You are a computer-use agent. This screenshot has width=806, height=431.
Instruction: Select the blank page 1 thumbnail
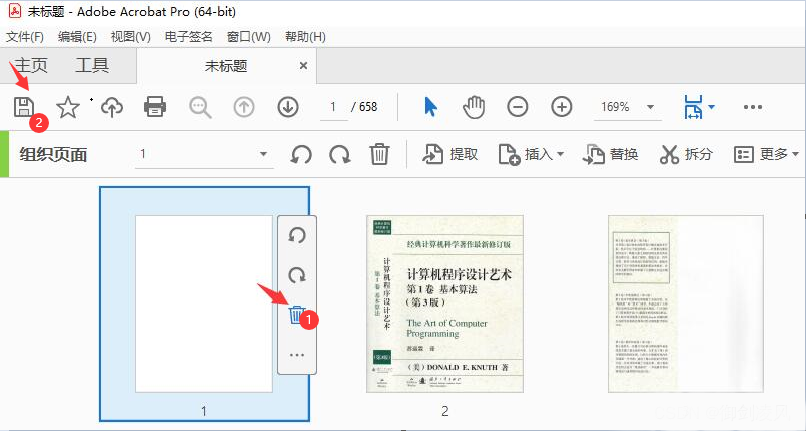tap(204, 304)
